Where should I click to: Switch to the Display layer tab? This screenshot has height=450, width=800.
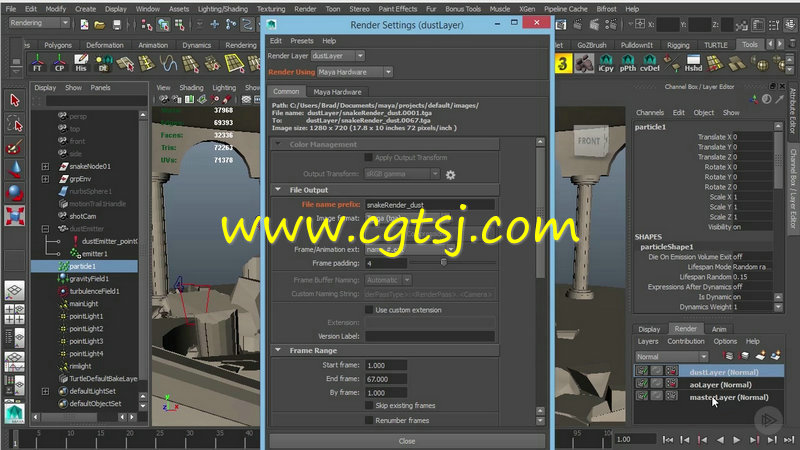point(649,329)
